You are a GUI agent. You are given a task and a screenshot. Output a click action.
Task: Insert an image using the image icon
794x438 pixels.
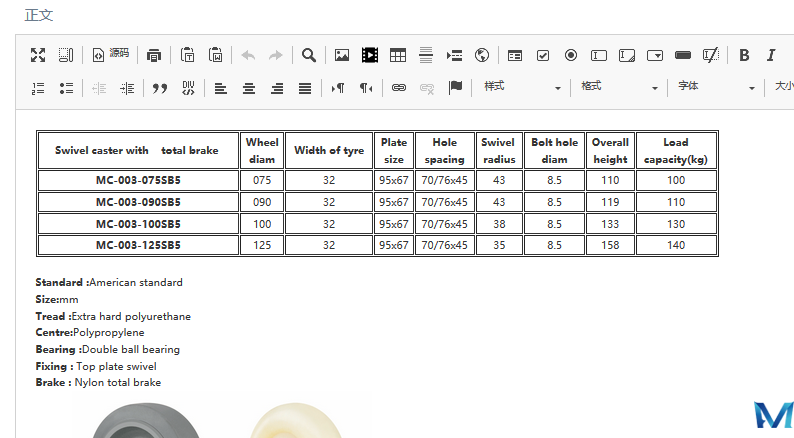click(342, 55)
